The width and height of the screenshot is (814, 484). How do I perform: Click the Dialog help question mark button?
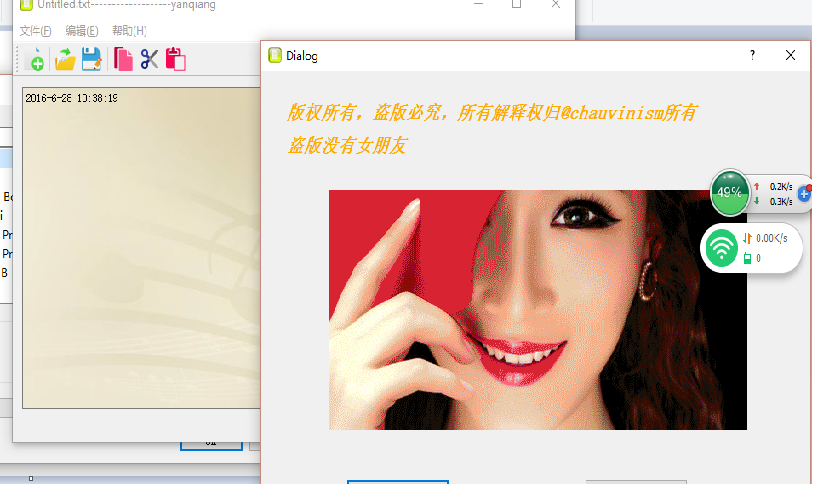752,55
